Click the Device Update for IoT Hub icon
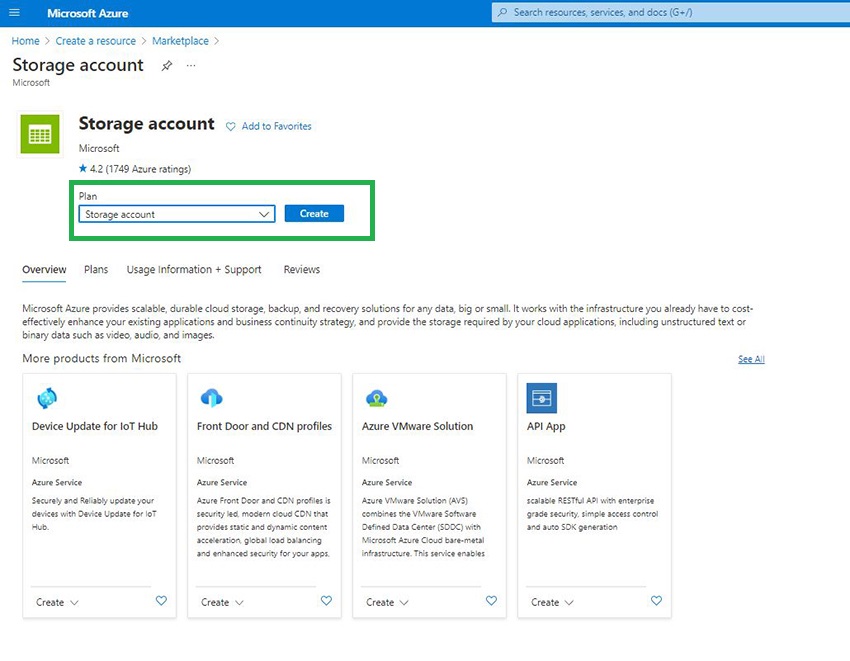 [x=46, y=398]
